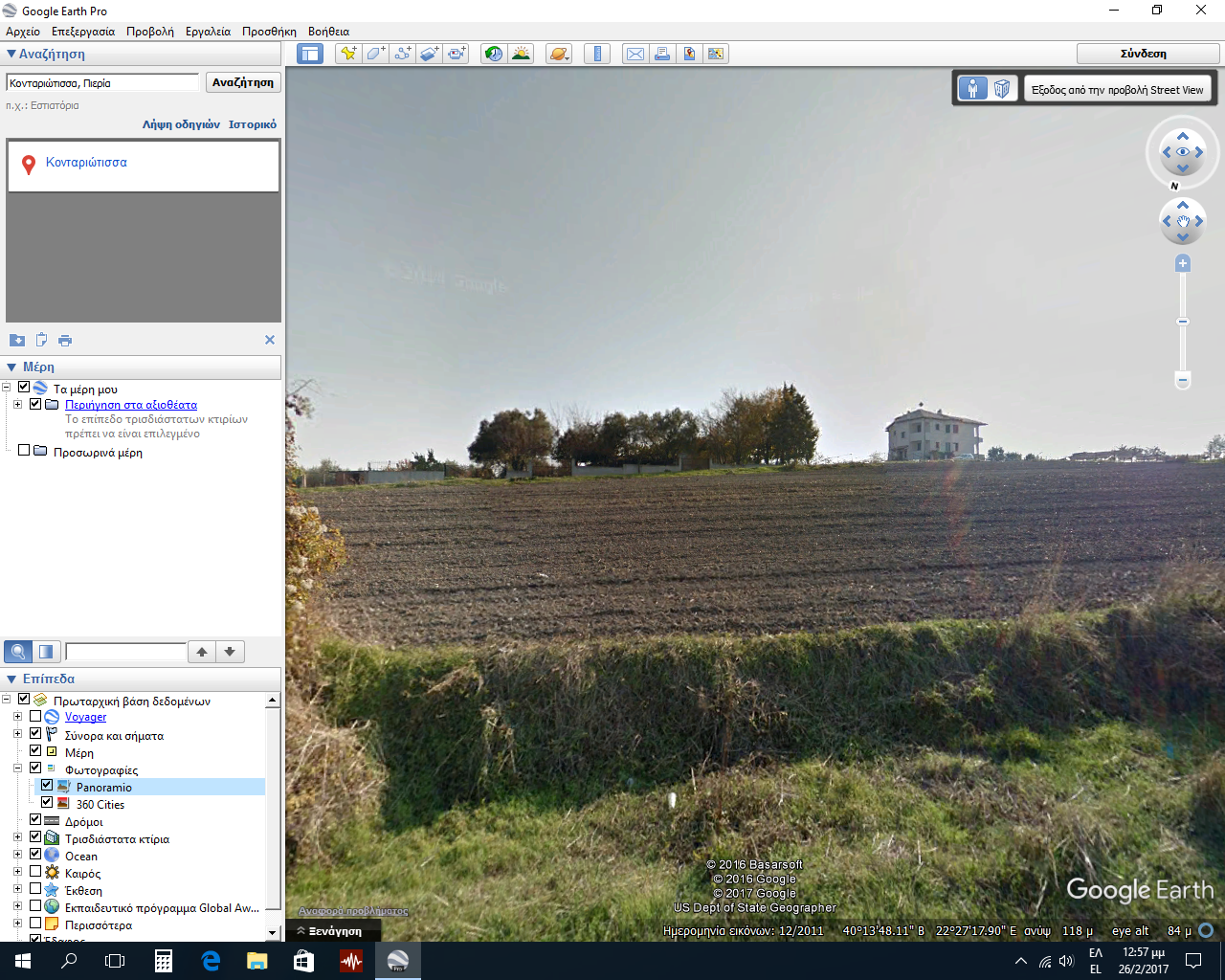
Task: Uncheck the Panoramio layer checkbox
Action: 47,786
